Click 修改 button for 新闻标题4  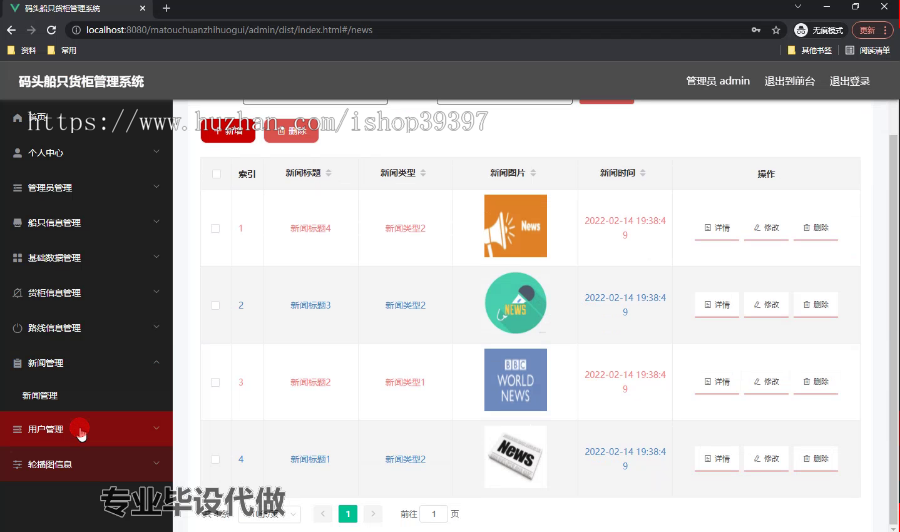point(766,228)
